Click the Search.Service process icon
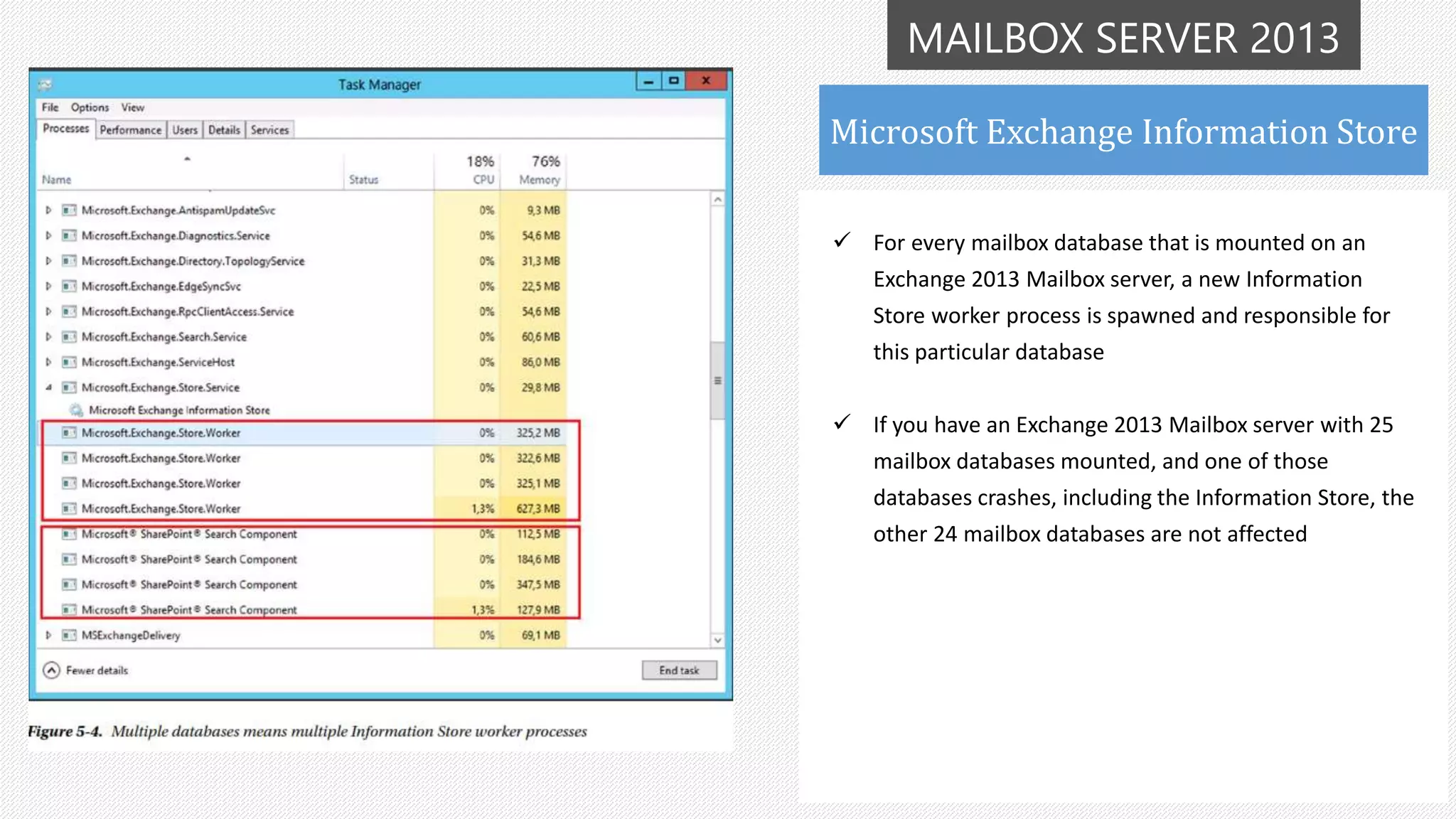Image resolution: width=1456 pixels, height=819 pixels. tap(69, 337)
